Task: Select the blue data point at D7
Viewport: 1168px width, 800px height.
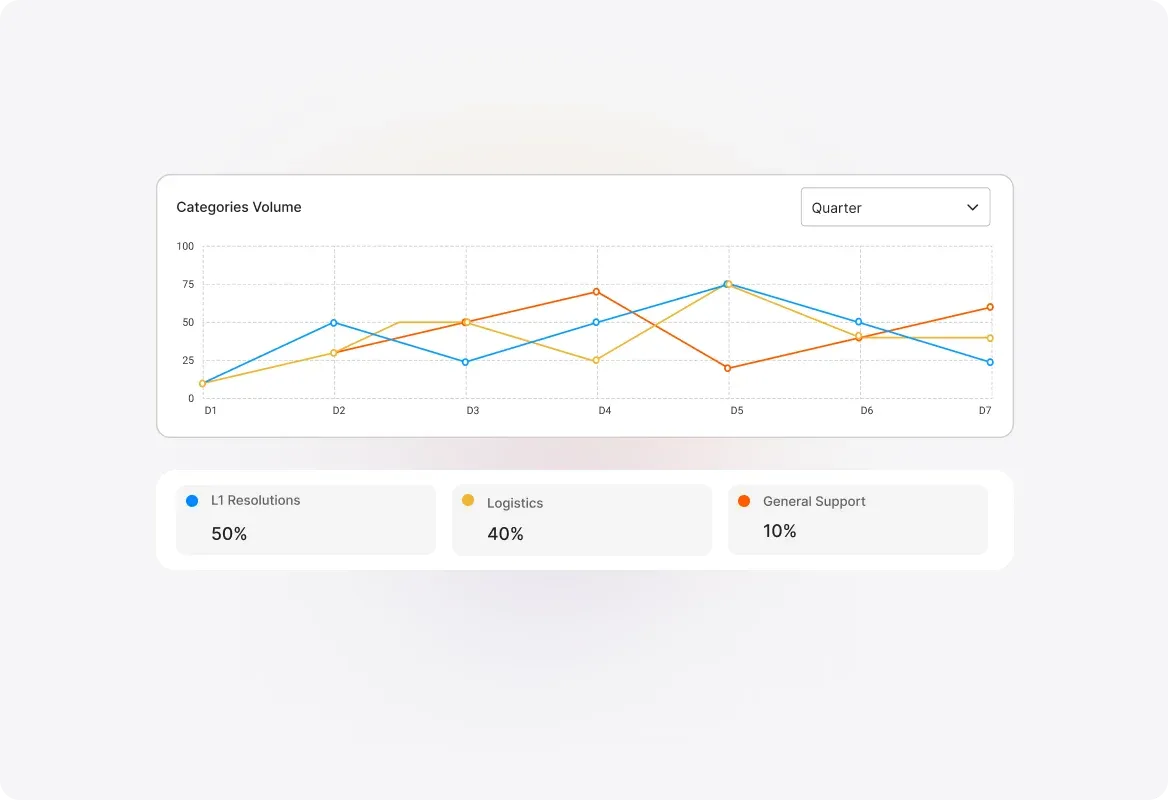Action: tap(990, 362)
